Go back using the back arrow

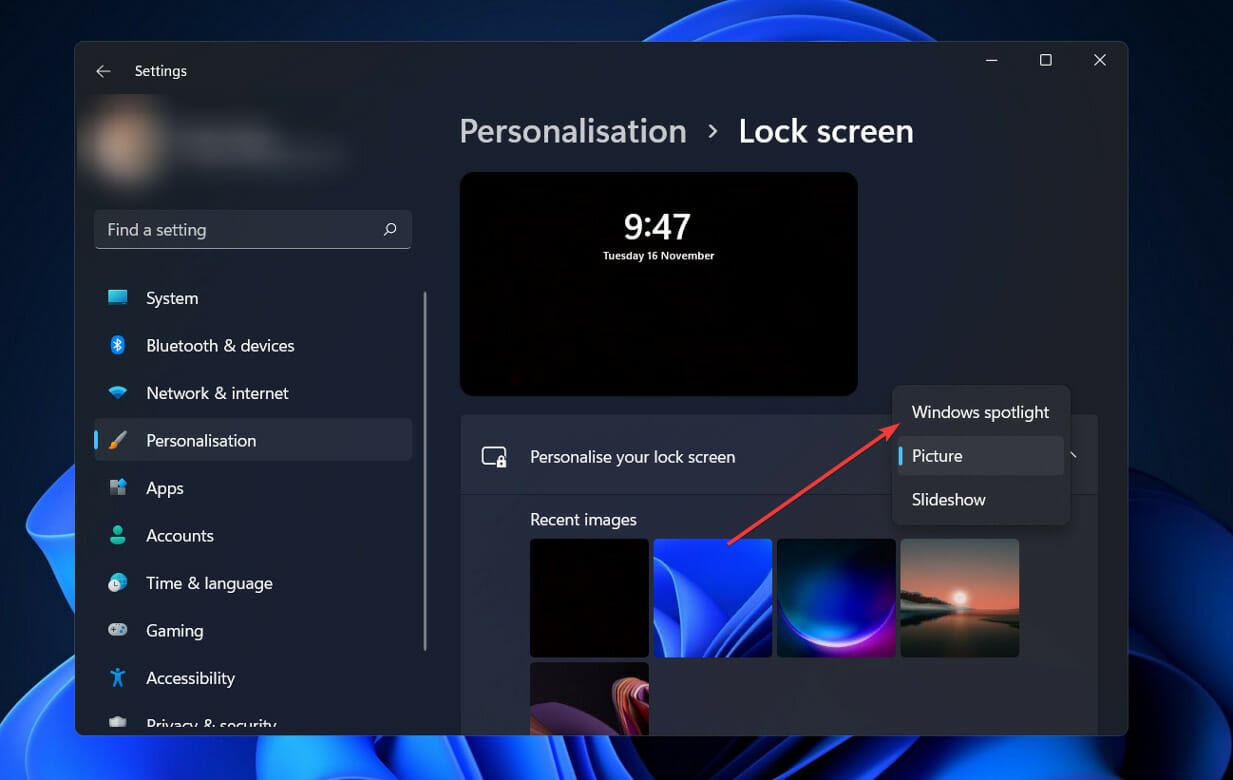(x=103, y=71)
